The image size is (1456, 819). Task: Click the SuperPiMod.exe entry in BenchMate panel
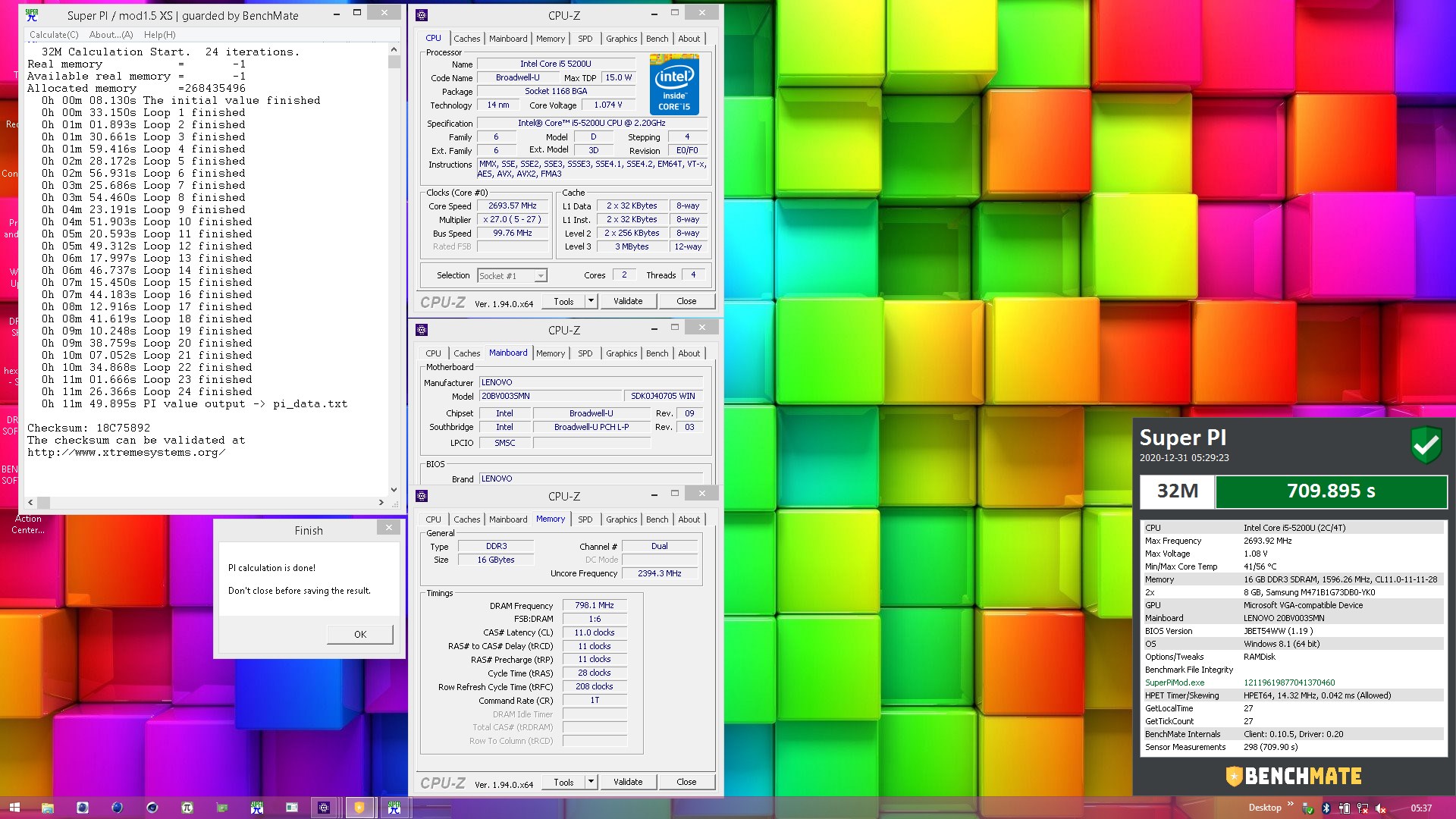click(x=1174, y=682)
